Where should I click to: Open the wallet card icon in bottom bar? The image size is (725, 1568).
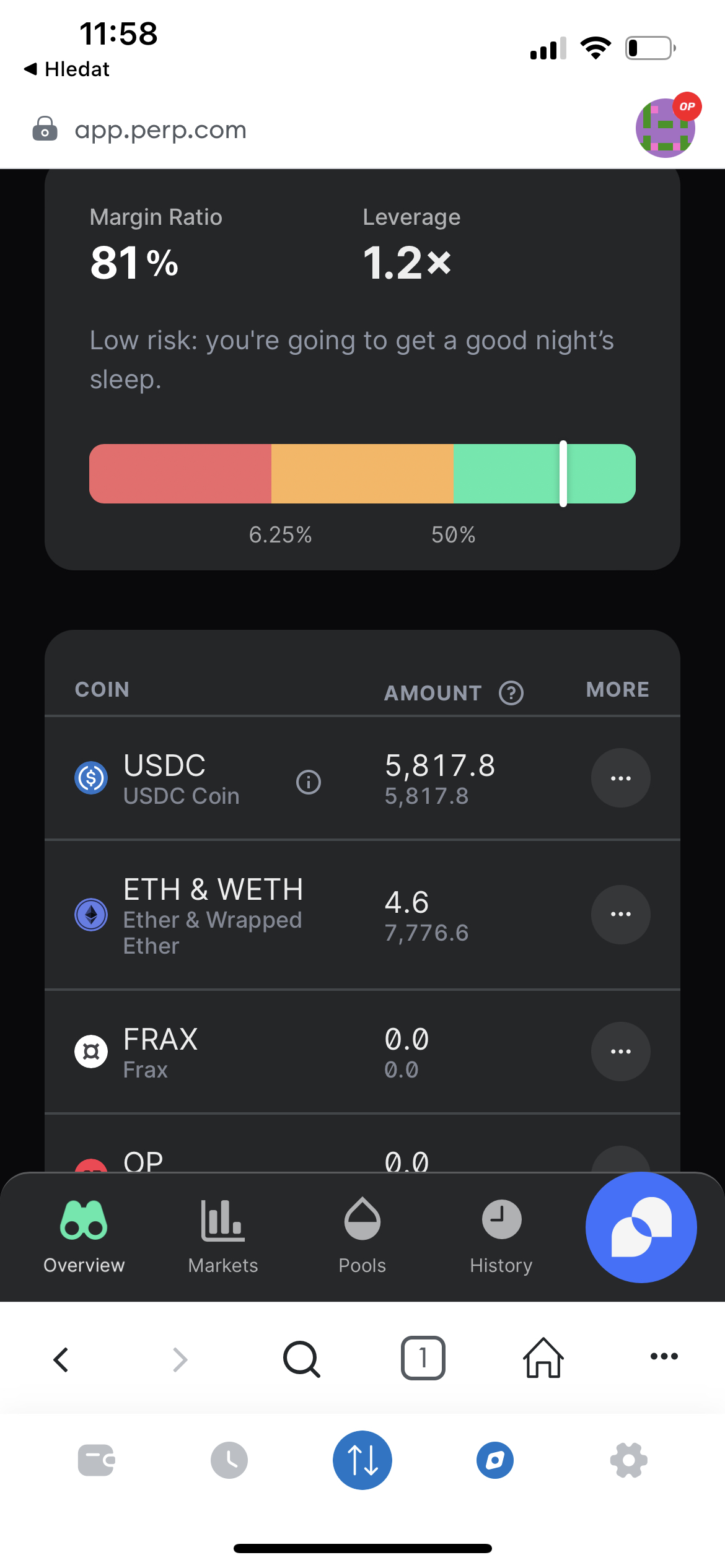point(96,1460)
